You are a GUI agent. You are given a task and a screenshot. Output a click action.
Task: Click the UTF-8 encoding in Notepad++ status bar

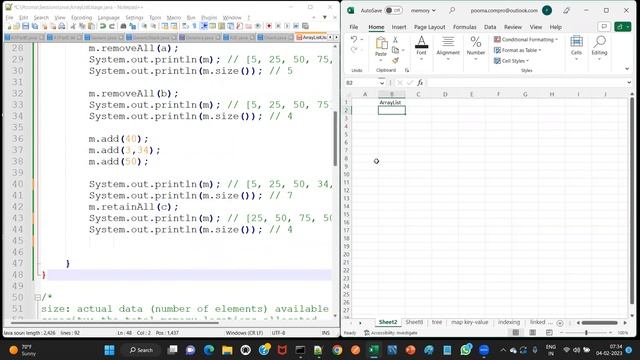(278, 333)
